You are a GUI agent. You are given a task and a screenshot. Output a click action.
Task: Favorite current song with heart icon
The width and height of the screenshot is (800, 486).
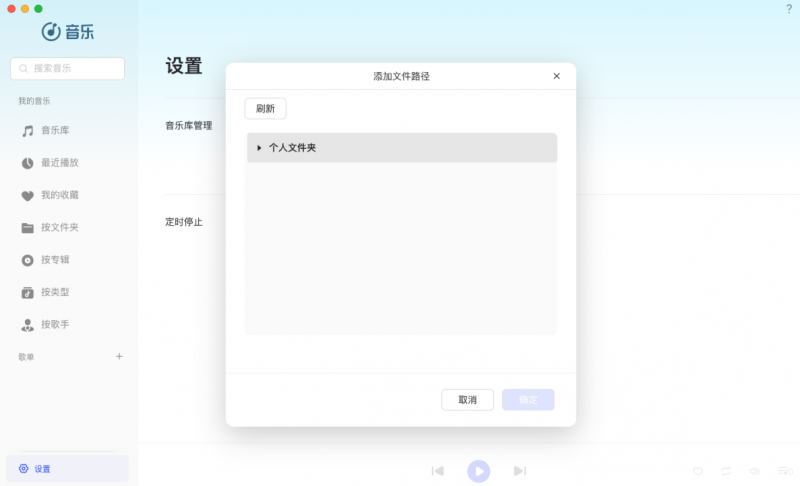(698, 471)
